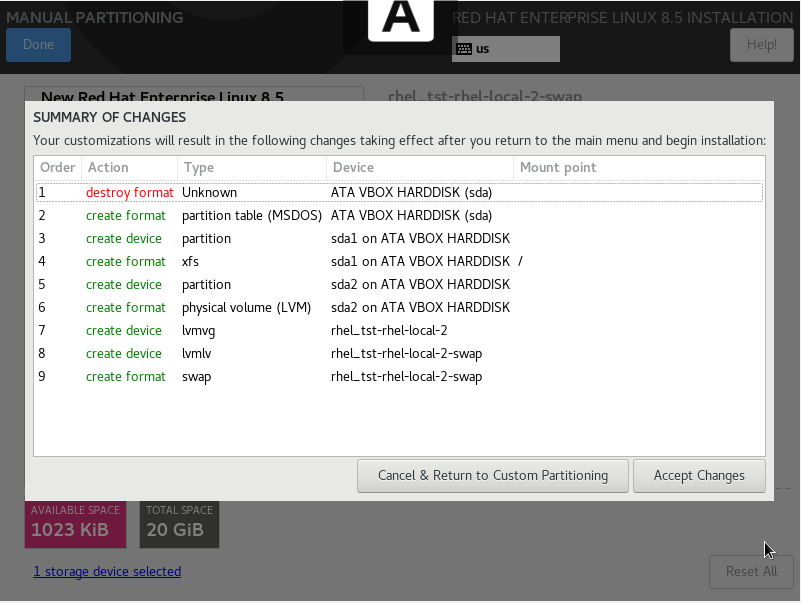
Task: Select the swap create format row
Action: [399, 377]
